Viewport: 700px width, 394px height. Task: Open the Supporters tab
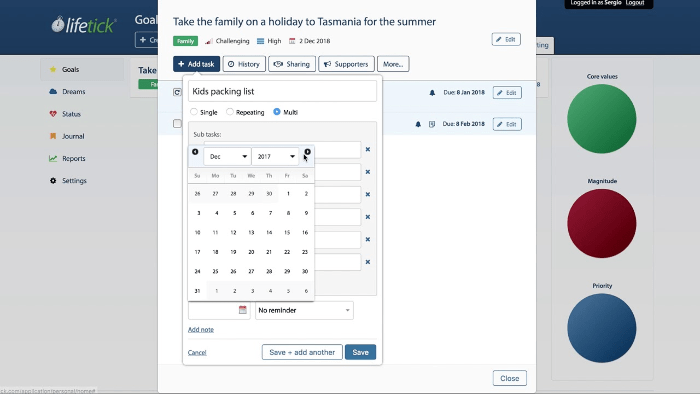click(x=346, y=64)
